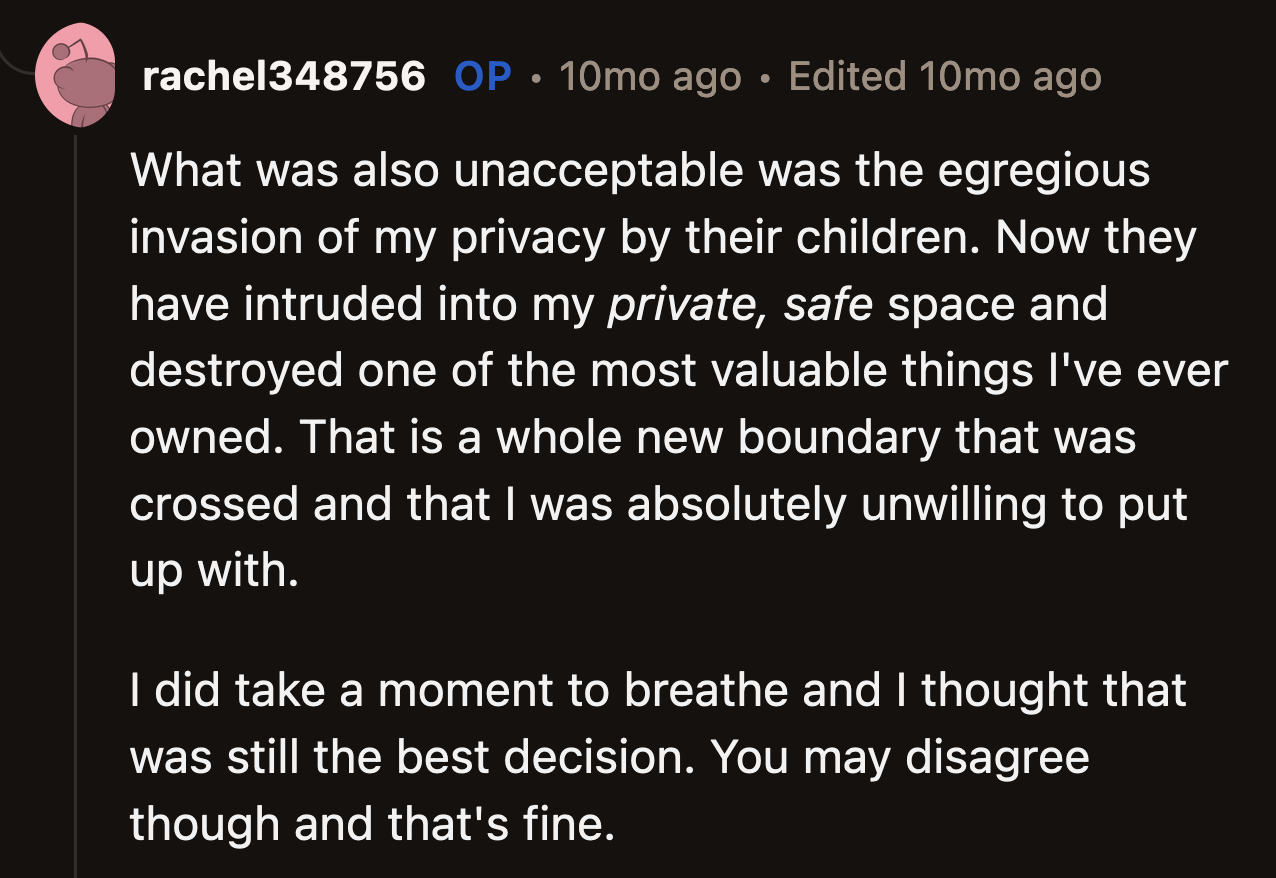Collapse the comment thread line
The height and width of the screenshot is (878, 1276).
point(75,500)
